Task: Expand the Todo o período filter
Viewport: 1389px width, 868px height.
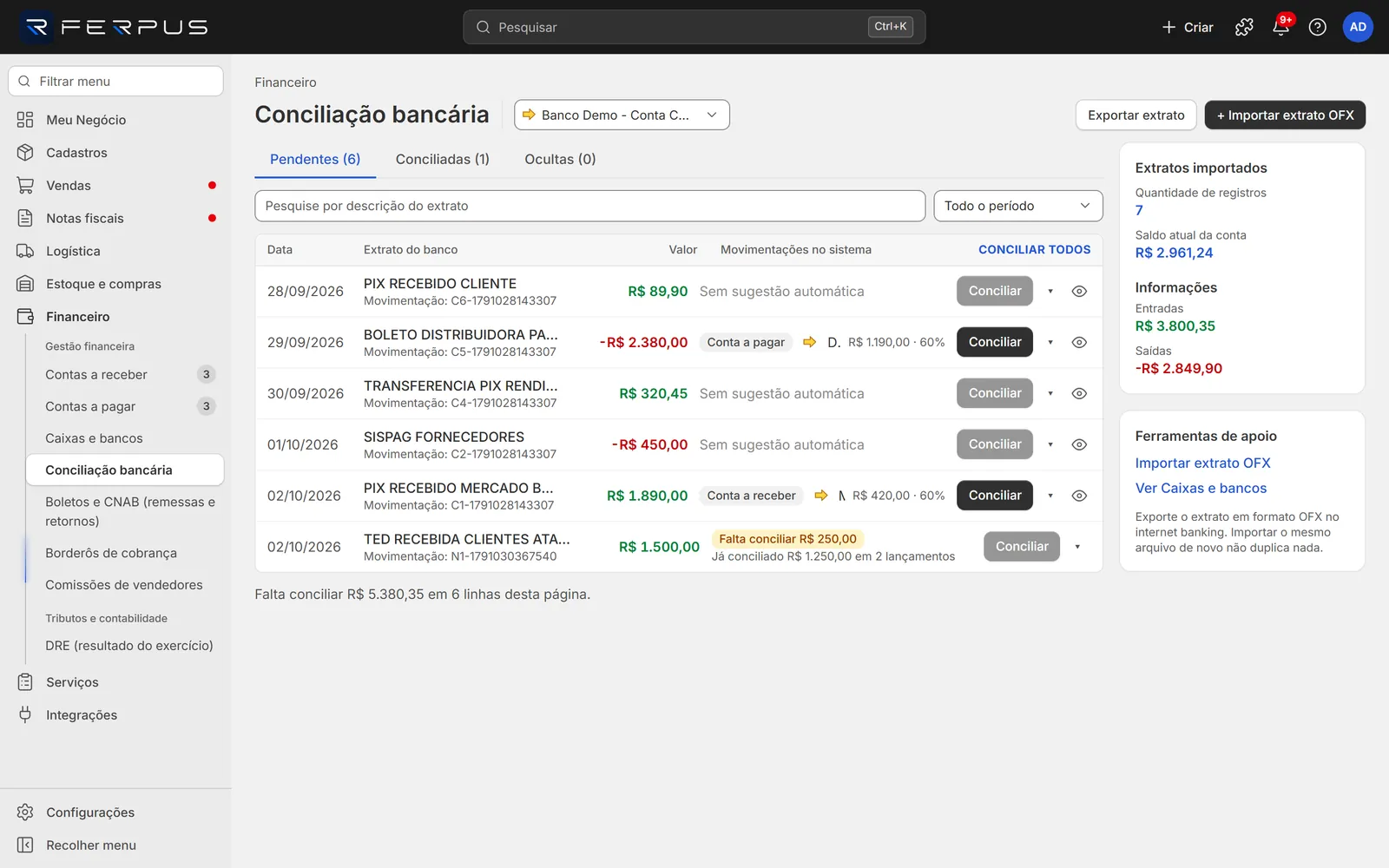Action: pos(1018,206)
